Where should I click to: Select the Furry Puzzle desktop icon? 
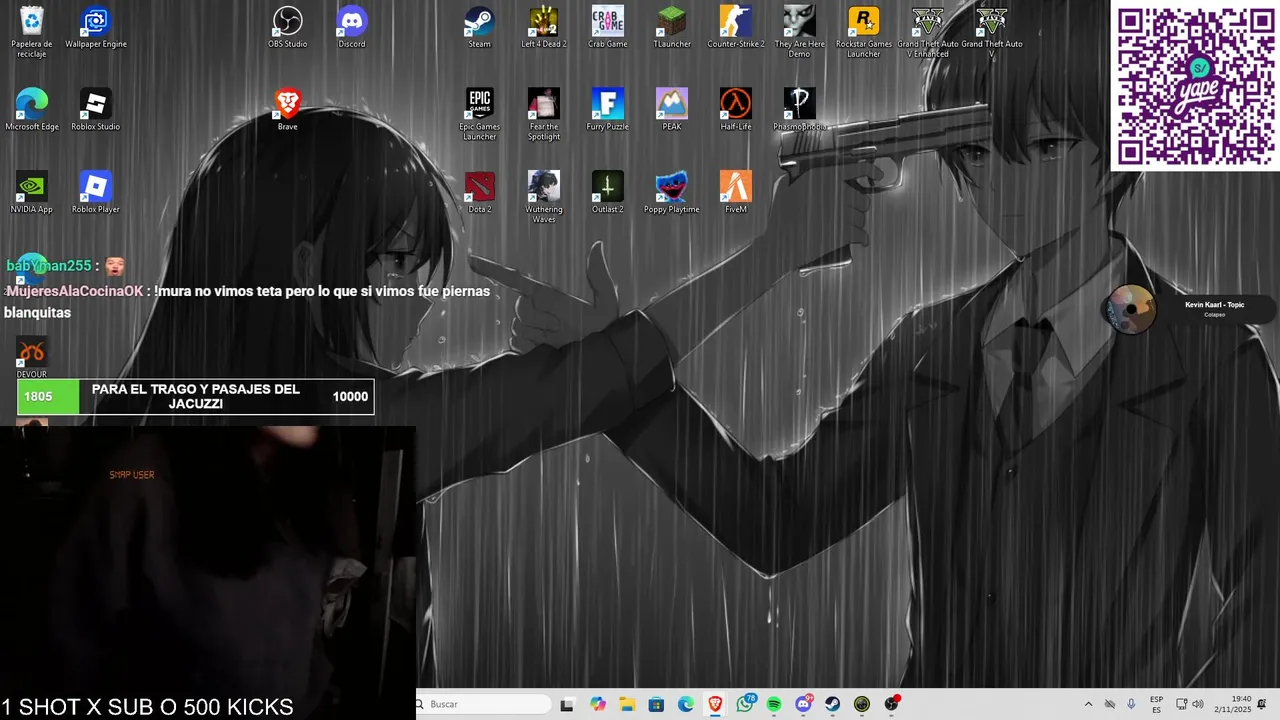click(x=608, y=110)
